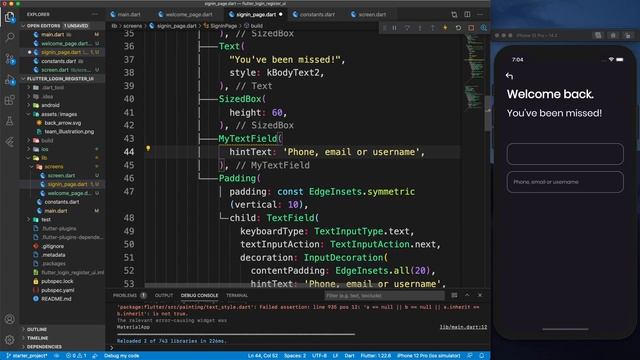Restart the debug session
The image size is (640, 360).
[458, 28]
